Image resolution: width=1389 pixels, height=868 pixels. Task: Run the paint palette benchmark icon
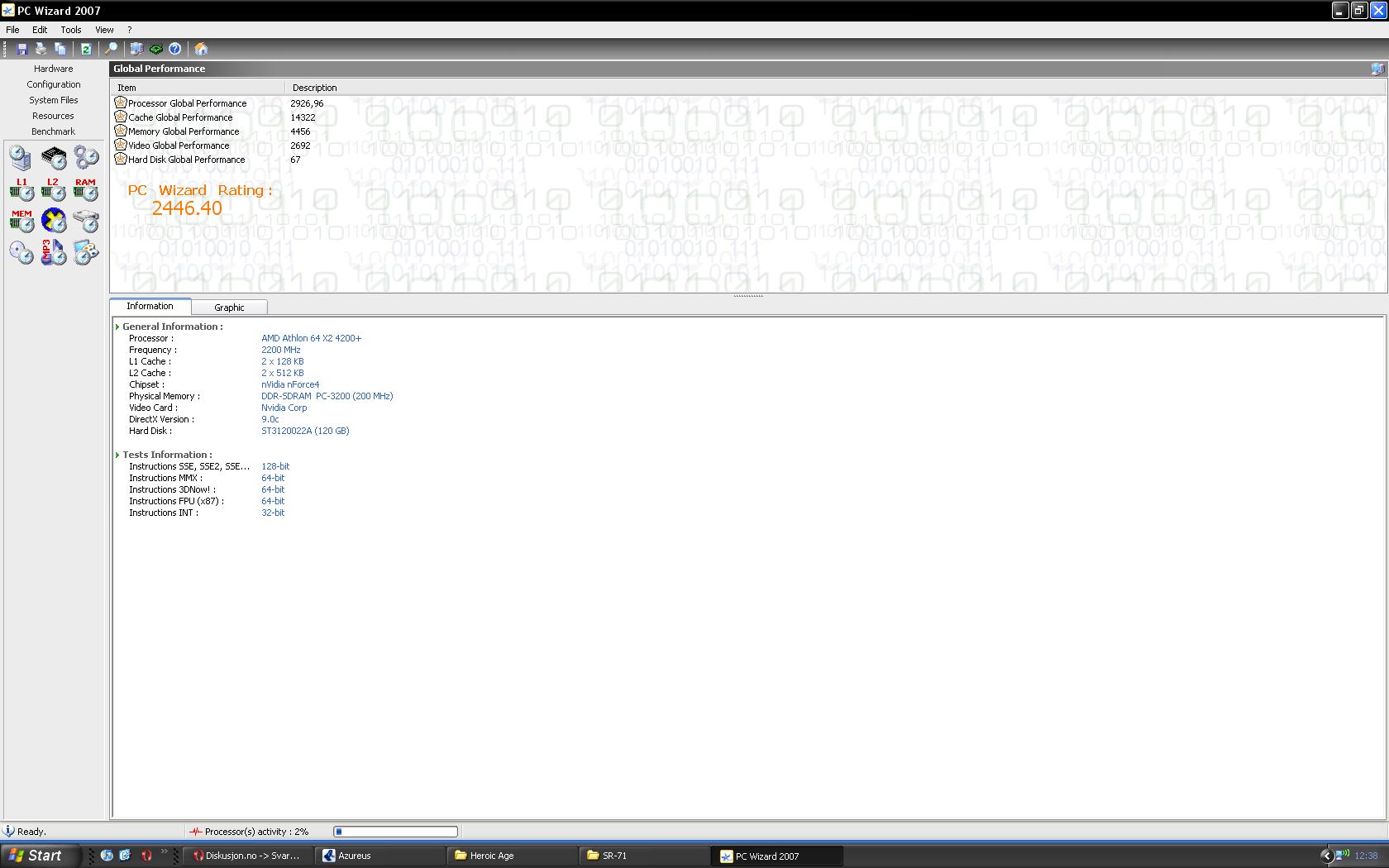pyautogui.click(x=86, y=252)
